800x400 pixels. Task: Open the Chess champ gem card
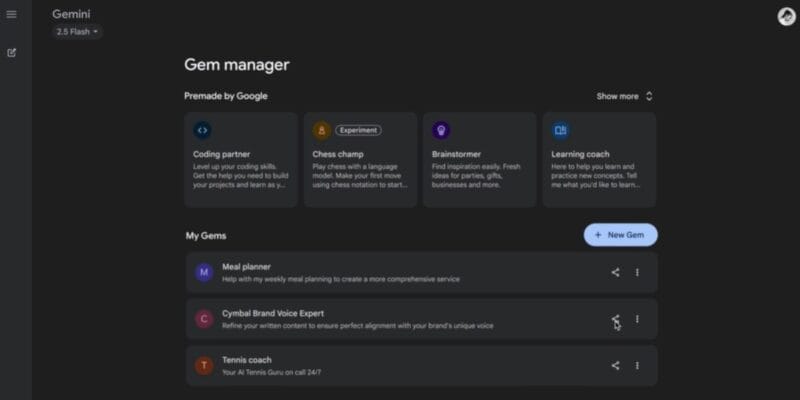coord(360,160)
